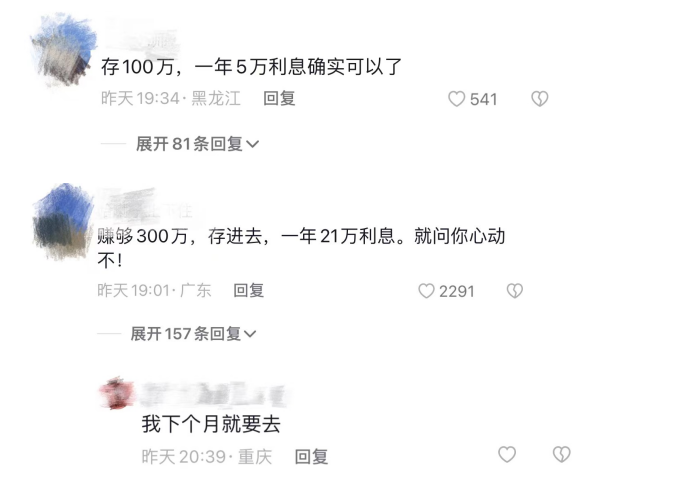674x501 pixels.
Task: Dislike the 存100万 comment via broken heart
Action: 539,99
